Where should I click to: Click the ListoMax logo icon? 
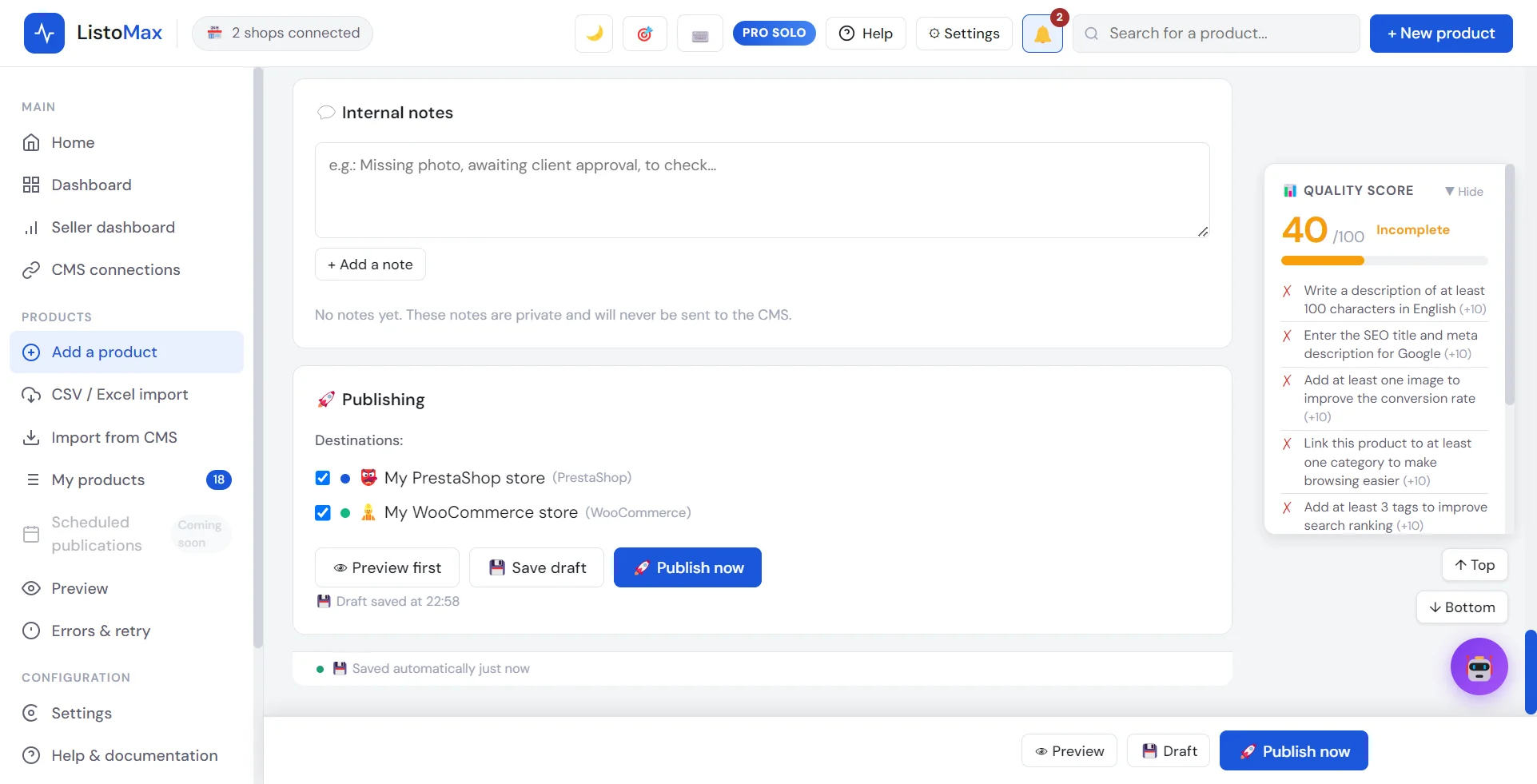44,33
